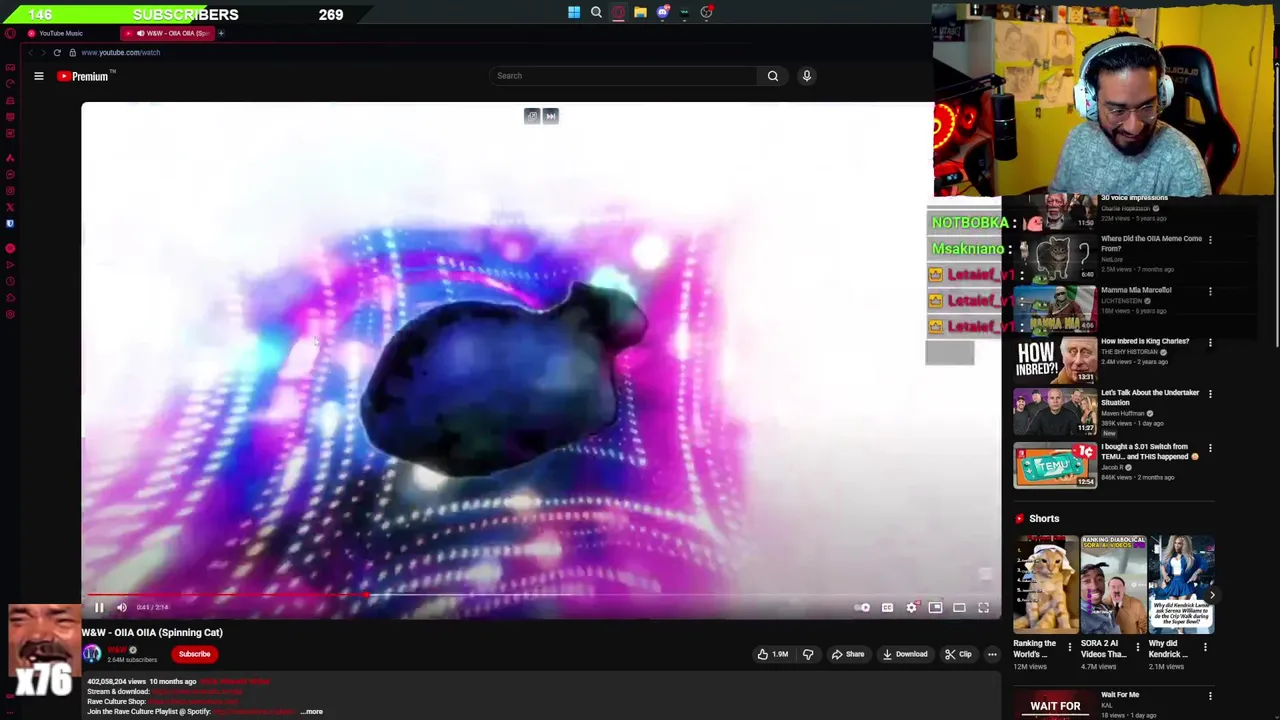Open Windows Start menu

574,13
